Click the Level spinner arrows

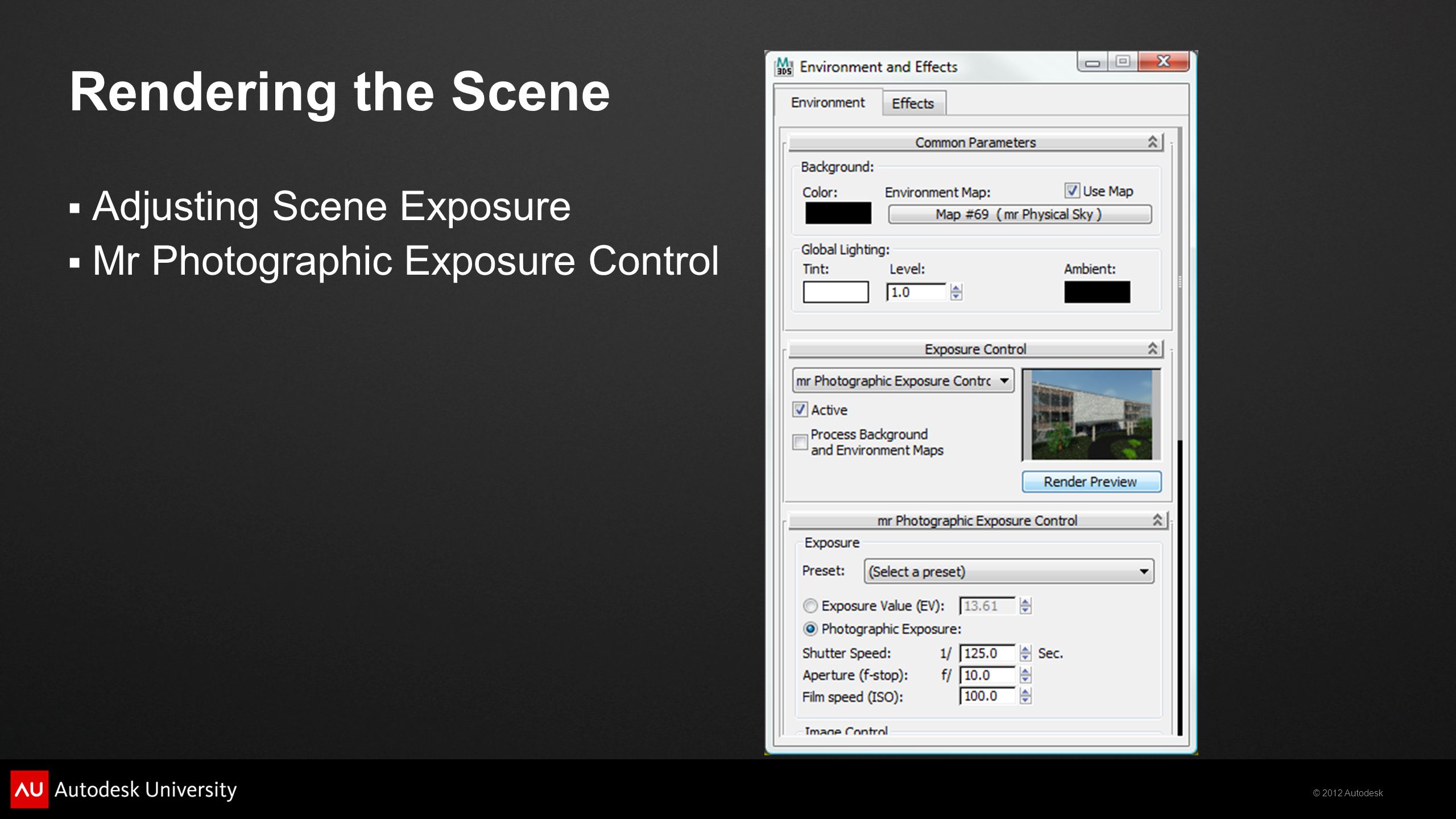pos(956,292)
